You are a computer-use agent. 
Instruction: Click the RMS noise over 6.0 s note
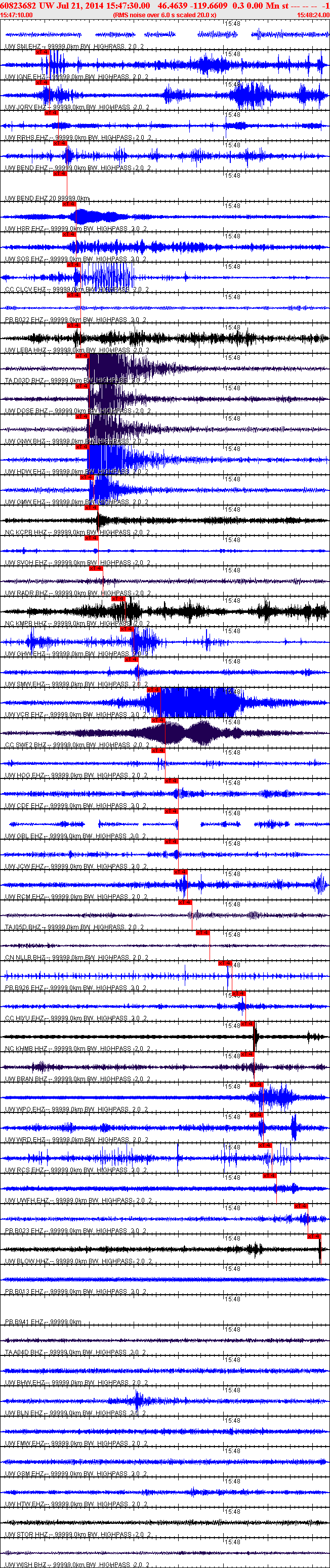[x=164, y=15]
